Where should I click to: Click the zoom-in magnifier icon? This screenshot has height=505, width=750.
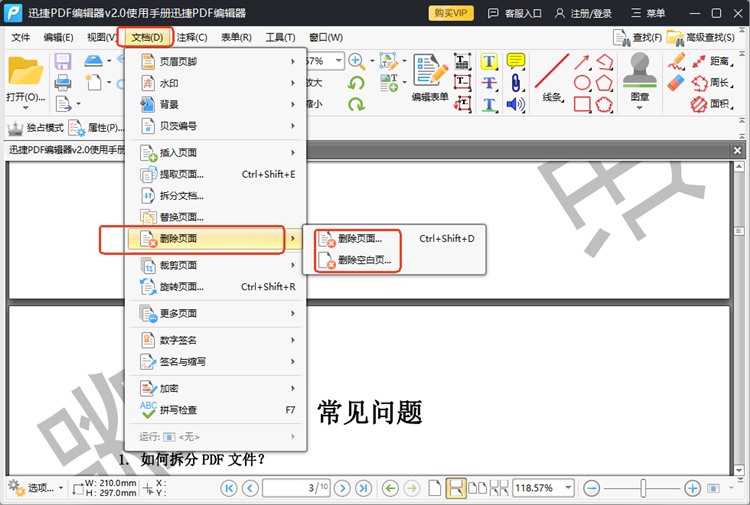click(x=356, y=61)
